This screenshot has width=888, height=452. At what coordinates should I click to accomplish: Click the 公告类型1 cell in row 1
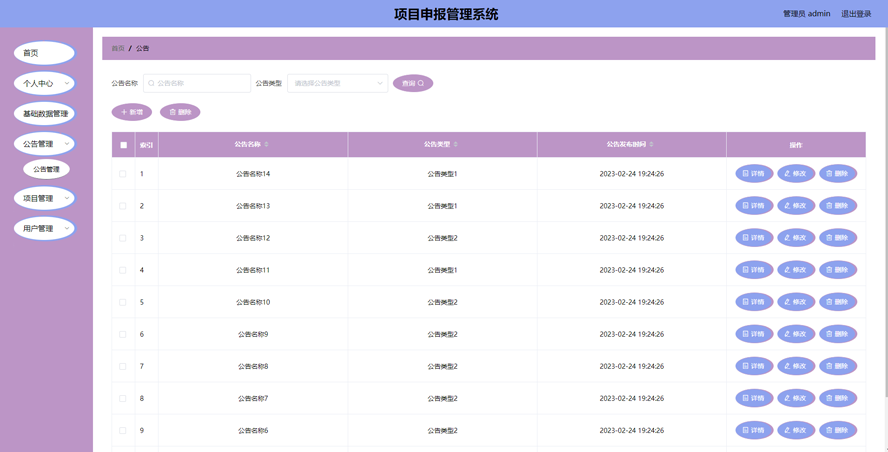coord(442,174)
